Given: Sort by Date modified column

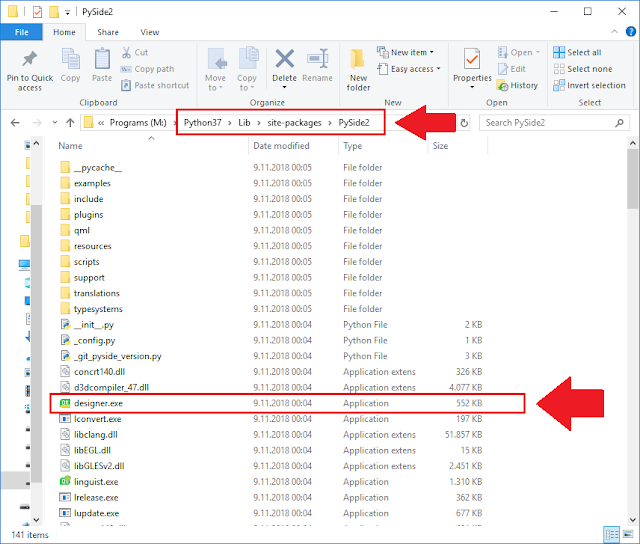Looking at the screenshot, I should (281, 146).
